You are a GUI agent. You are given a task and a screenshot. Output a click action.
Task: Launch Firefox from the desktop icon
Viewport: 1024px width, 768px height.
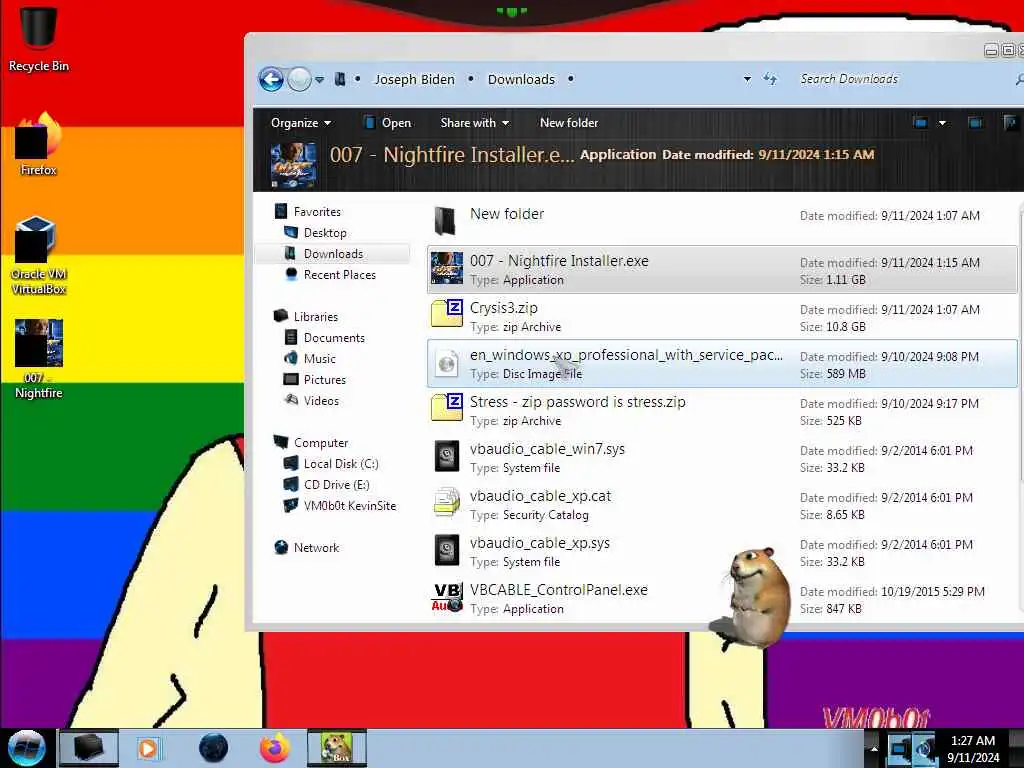38,145
